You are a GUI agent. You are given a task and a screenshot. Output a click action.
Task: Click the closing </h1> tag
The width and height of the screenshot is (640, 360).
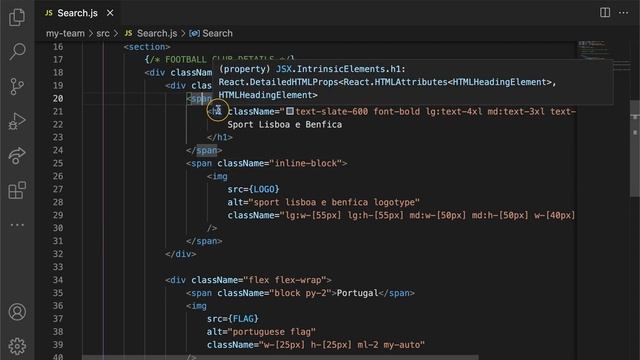click(x=220, y=138)
